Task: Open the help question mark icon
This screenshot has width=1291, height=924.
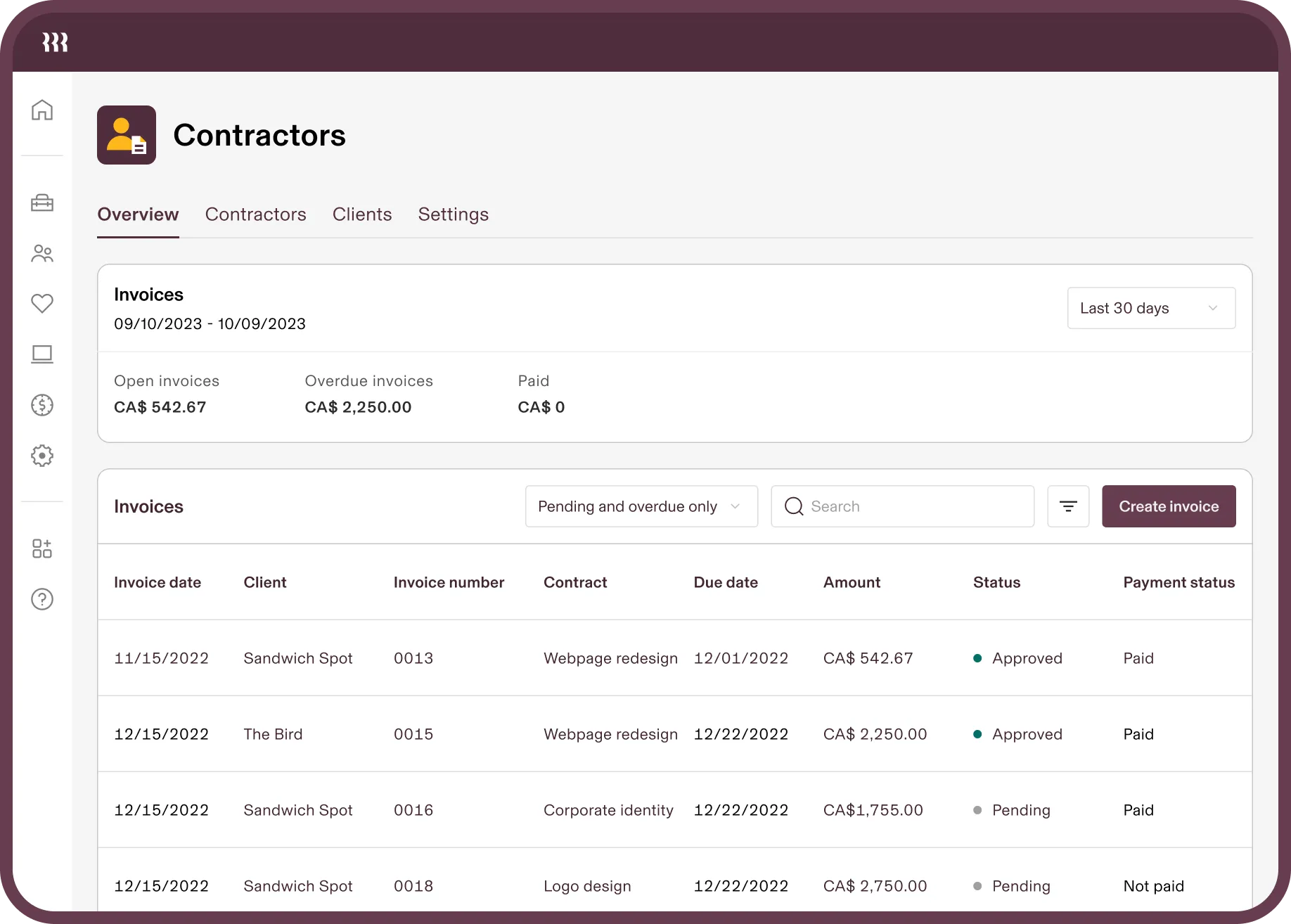Action: coord(42,599)
